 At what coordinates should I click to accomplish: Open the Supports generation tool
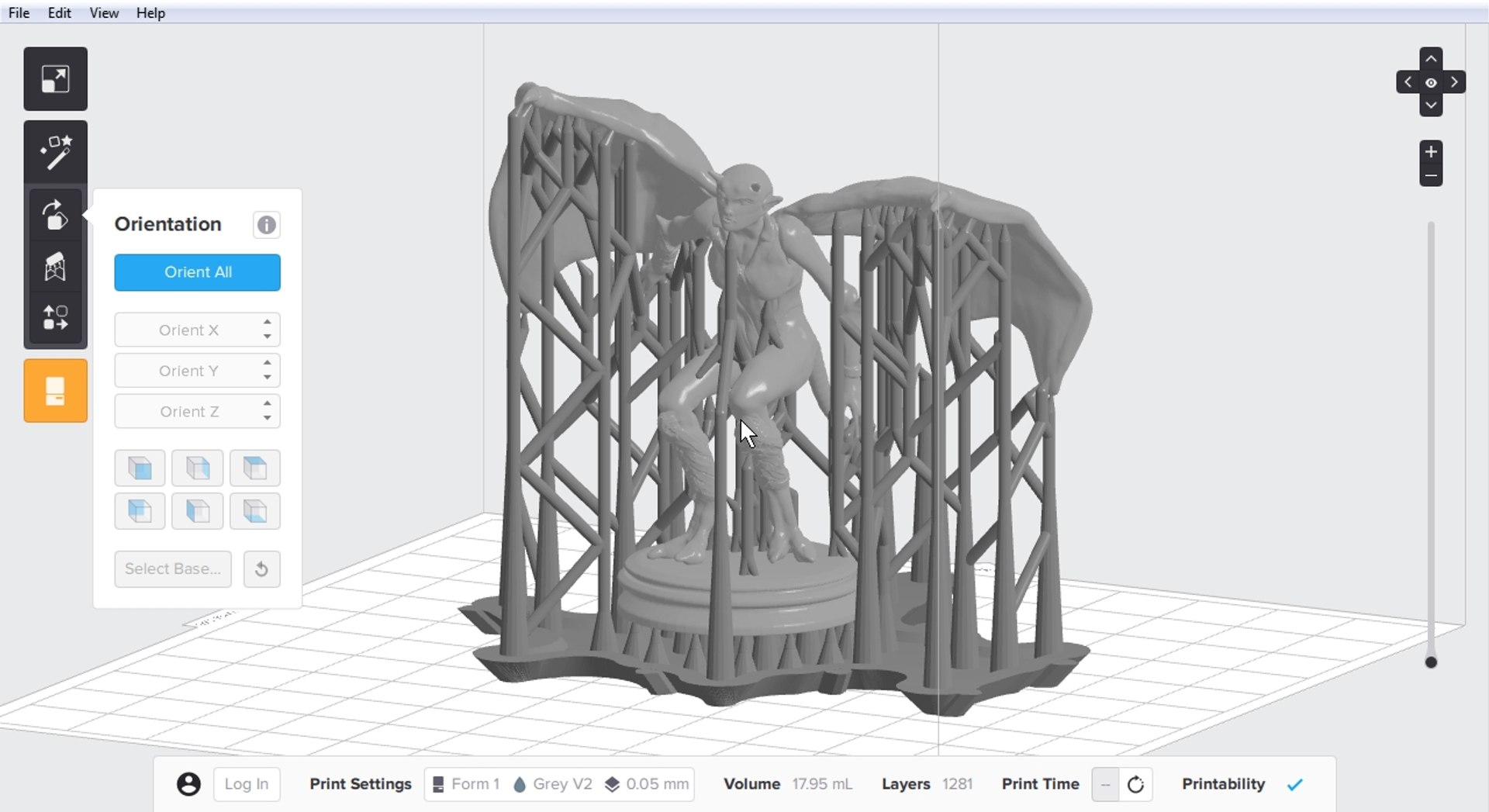click(55, 267)
